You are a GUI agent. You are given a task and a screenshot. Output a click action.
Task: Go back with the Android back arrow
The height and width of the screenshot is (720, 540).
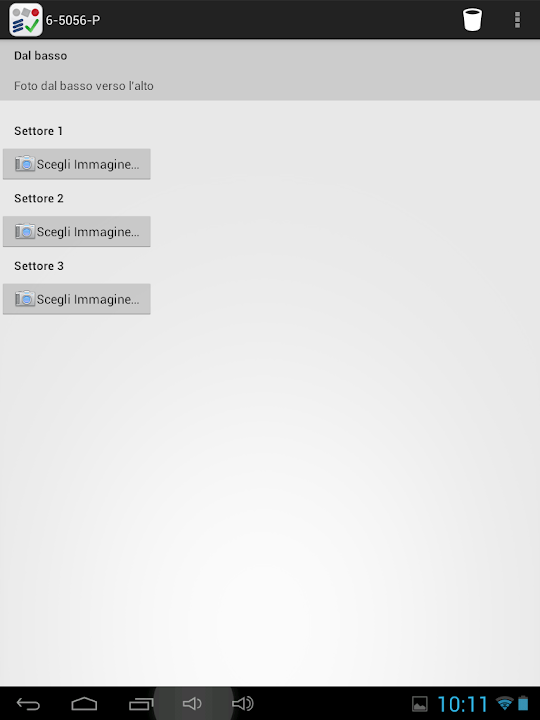pyautogui.click(x=28, y=703)
